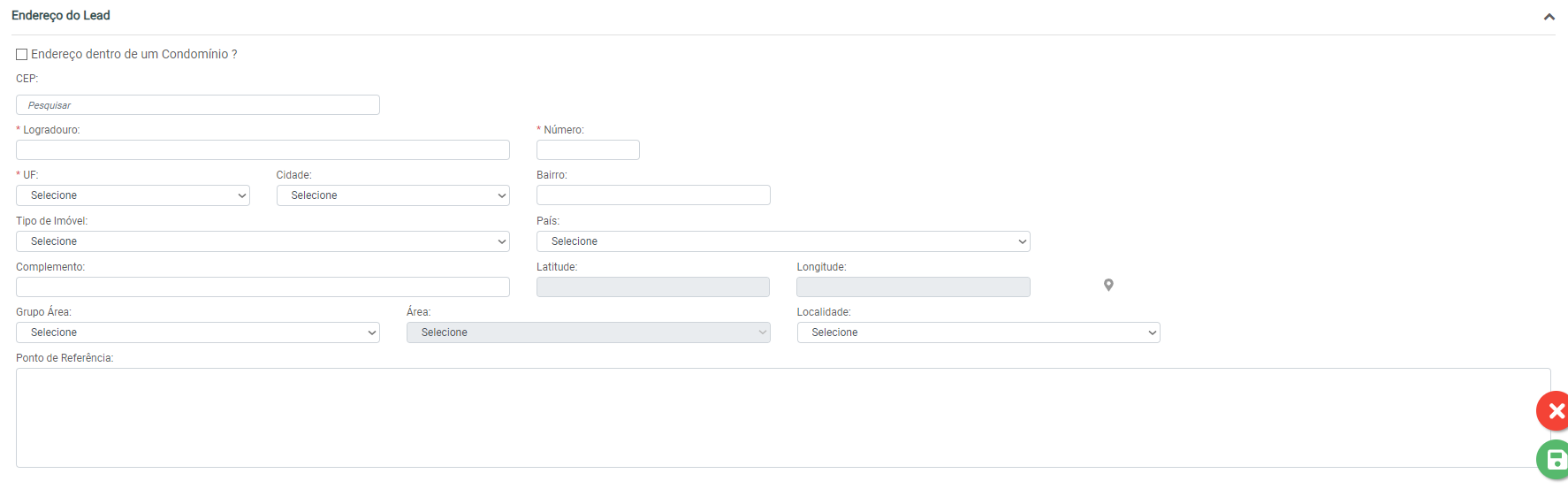Click the Longitude field
1568x489 pixels.
pyautogui.click(x=913, y=287)
